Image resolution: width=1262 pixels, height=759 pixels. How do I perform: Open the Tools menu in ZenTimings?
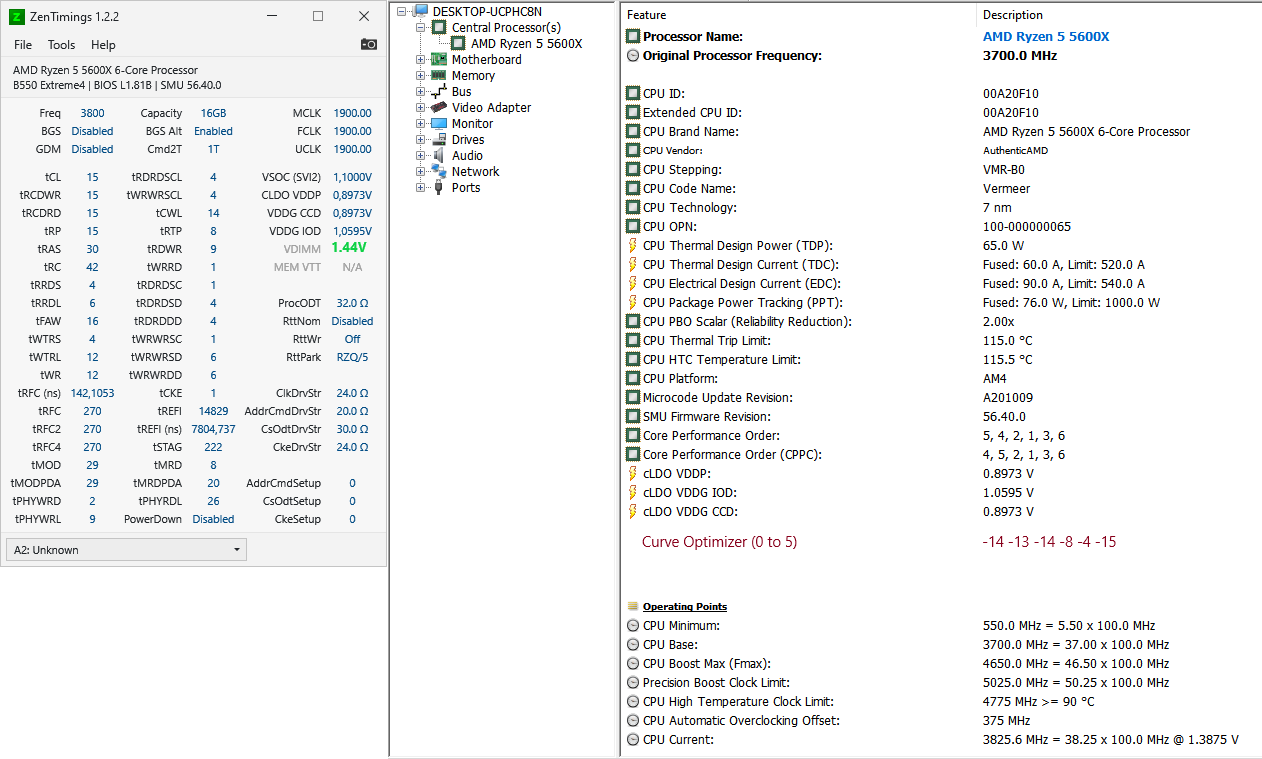pyautogui.click(x=61, y=44)
